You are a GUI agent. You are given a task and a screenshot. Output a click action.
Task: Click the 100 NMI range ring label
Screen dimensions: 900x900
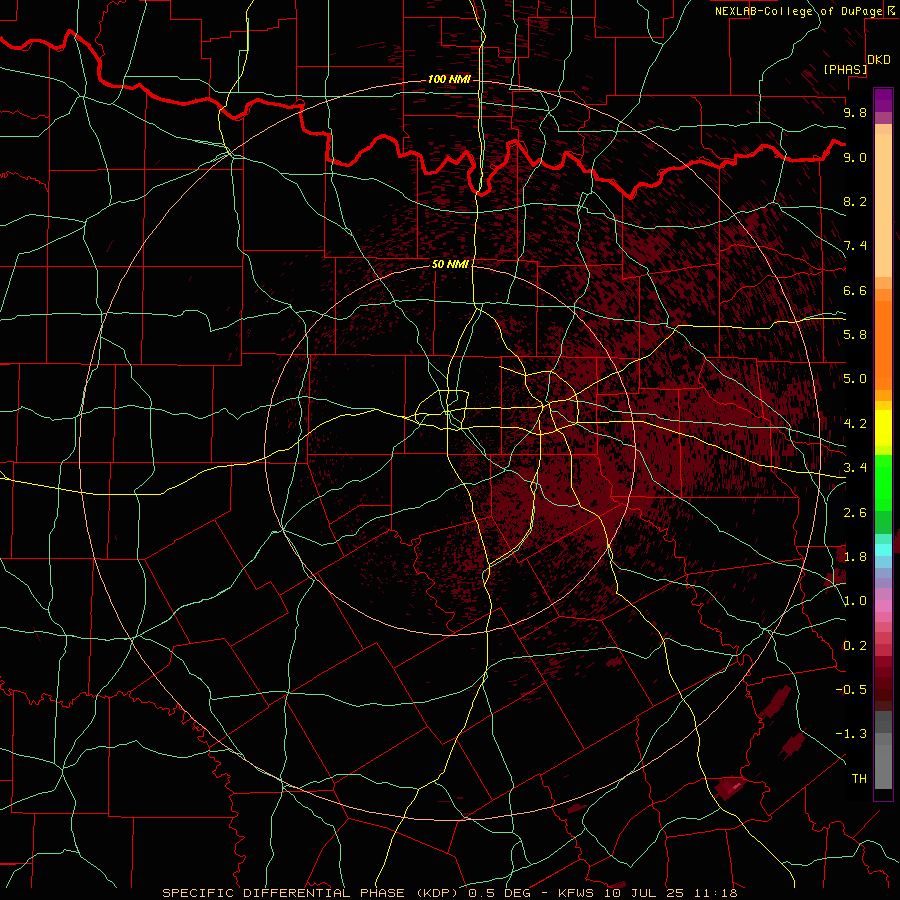point(449,79)
